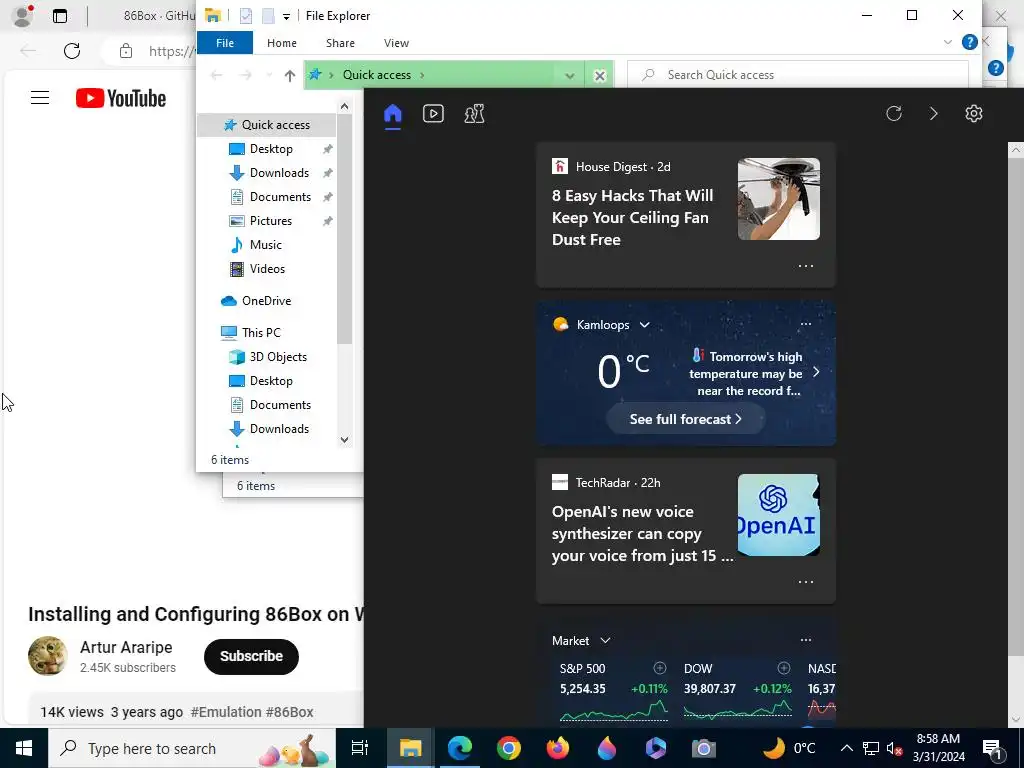1024x768 pixels.
Task: Click File Explorer up-directory arrow
Action: [x=290, y=76]
